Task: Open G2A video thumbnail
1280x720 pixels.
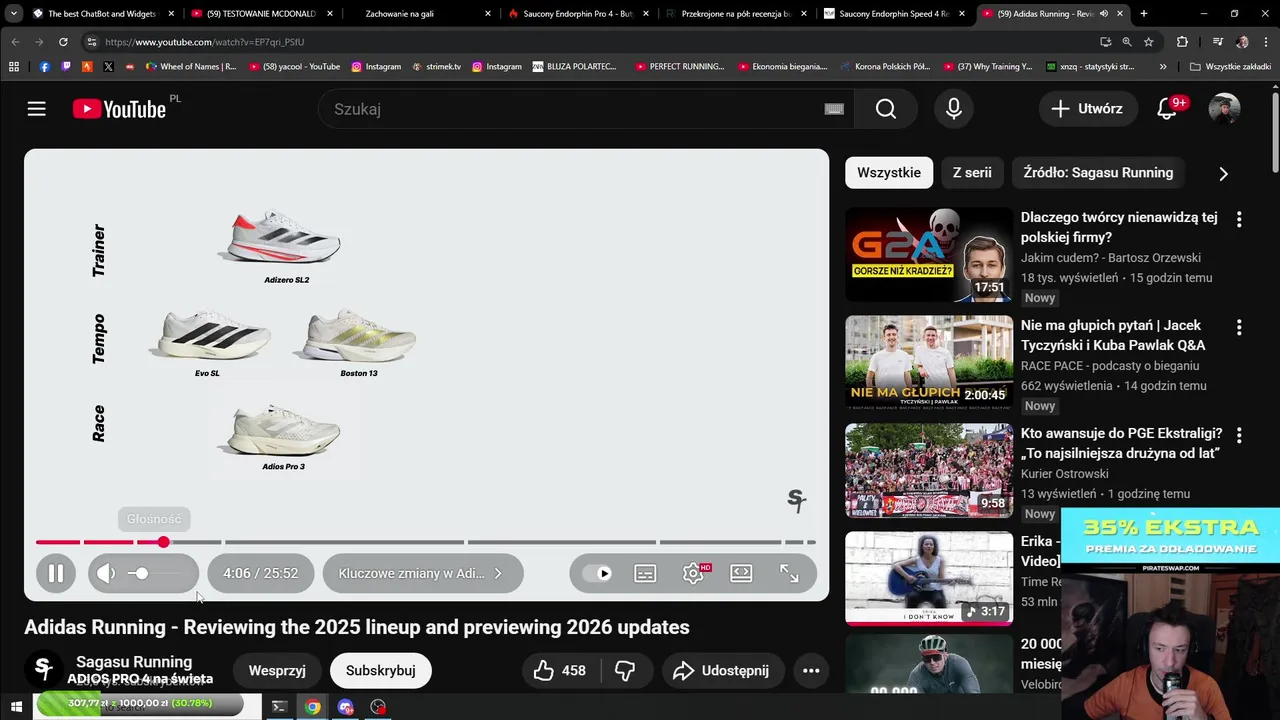Action: click(929, 255)
